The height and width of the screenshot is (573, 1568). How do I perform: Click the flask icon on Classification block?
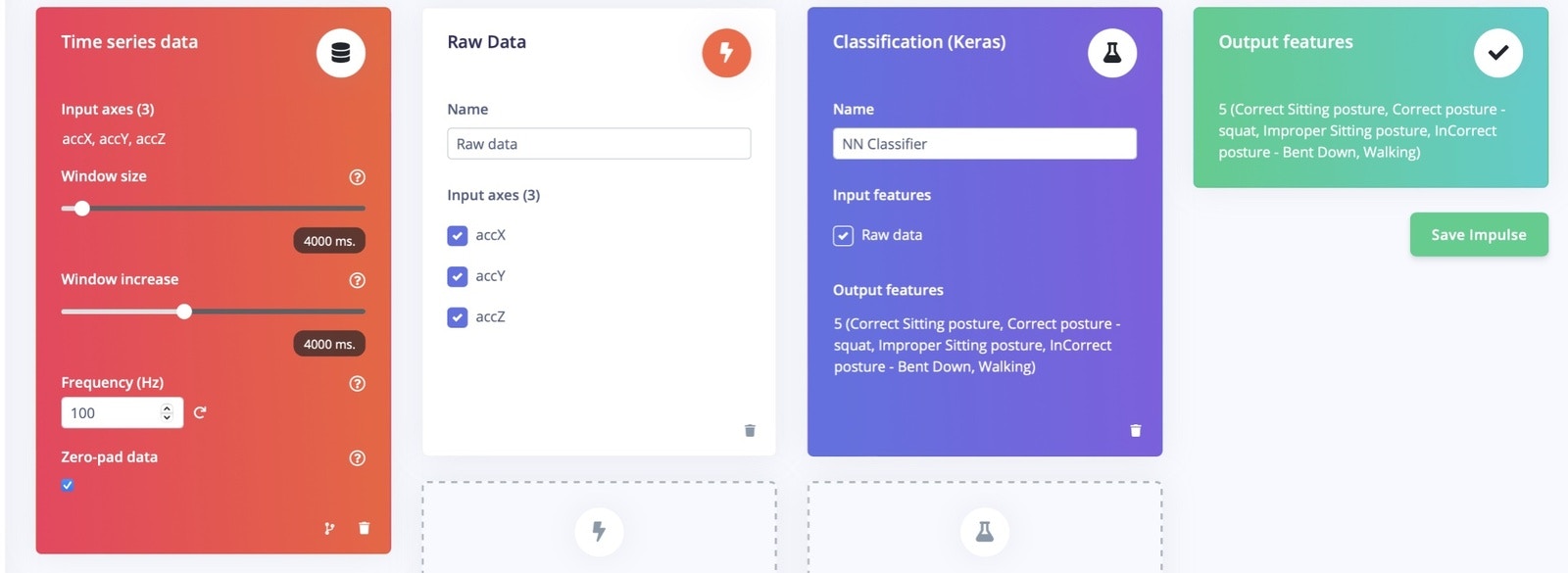(1112, 53)
